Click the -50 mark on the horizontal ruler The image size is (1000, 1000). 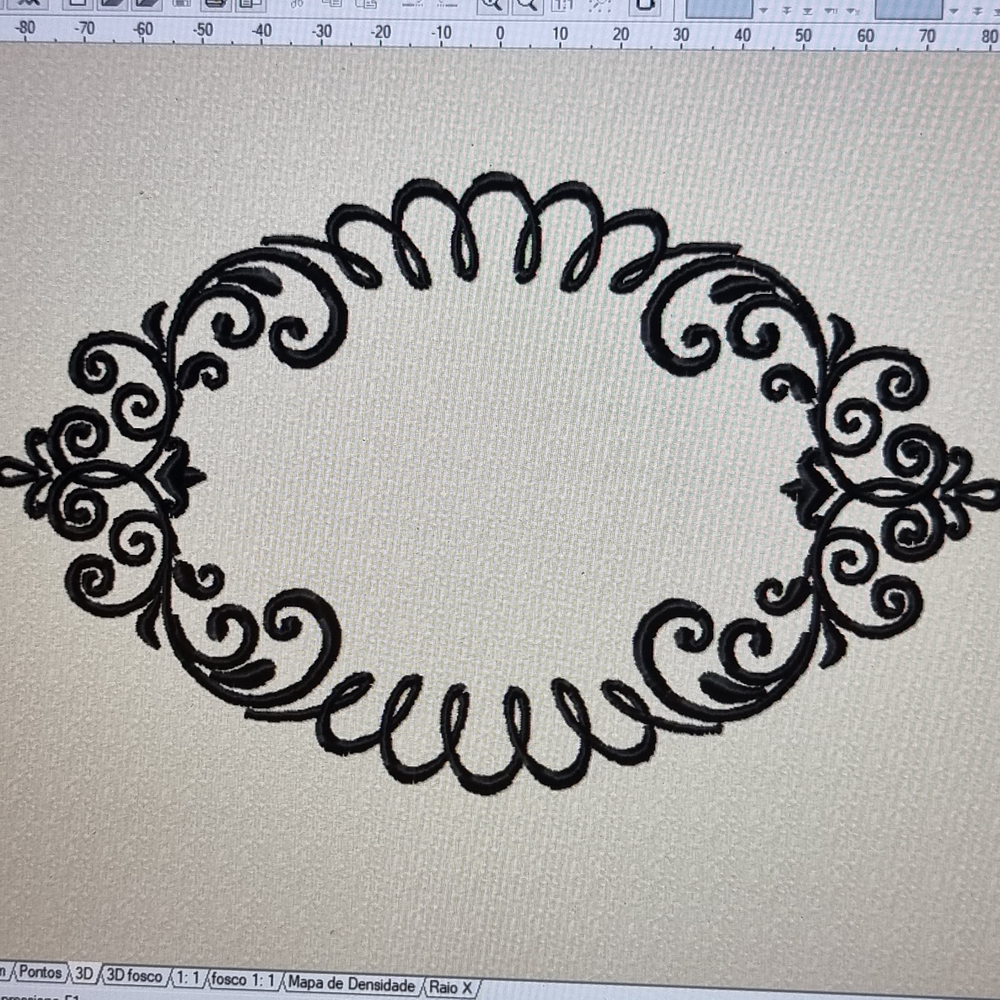click(x=203, y=30)
